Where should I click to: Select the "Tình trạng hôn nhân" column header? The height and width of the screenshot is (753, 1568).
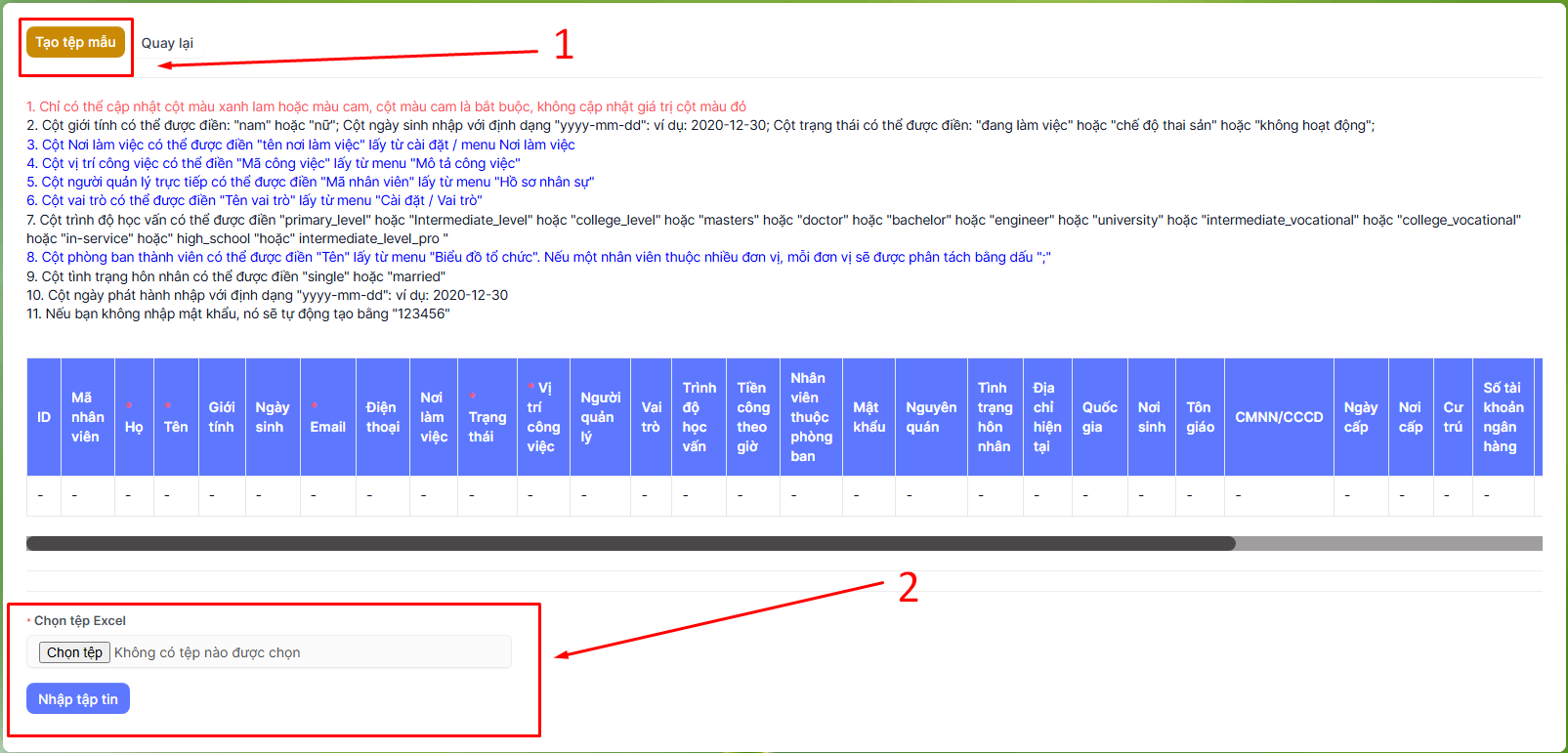pyautogui.click(x=995, y=417)
